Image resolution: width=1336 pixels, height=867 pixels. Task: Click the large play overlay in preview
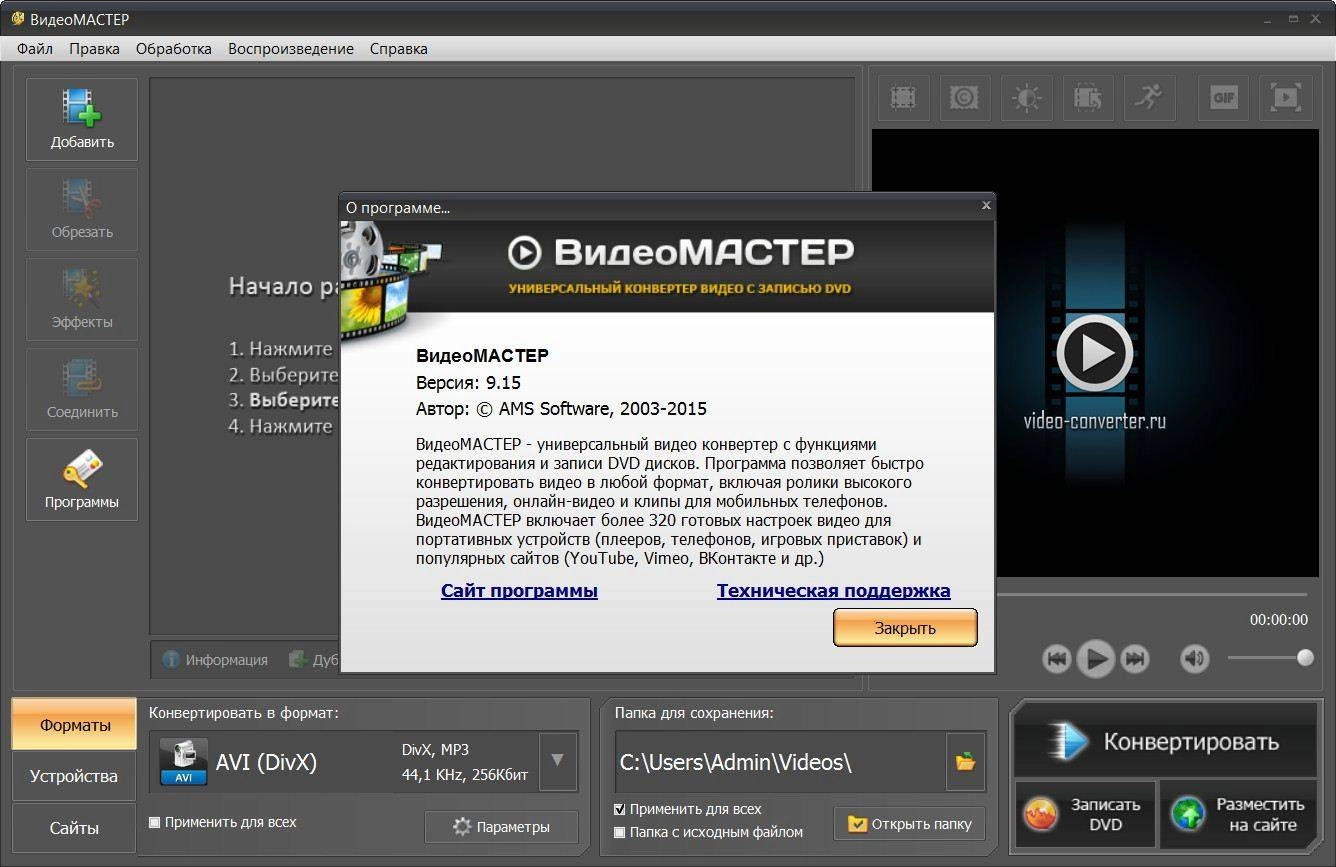1094,352
